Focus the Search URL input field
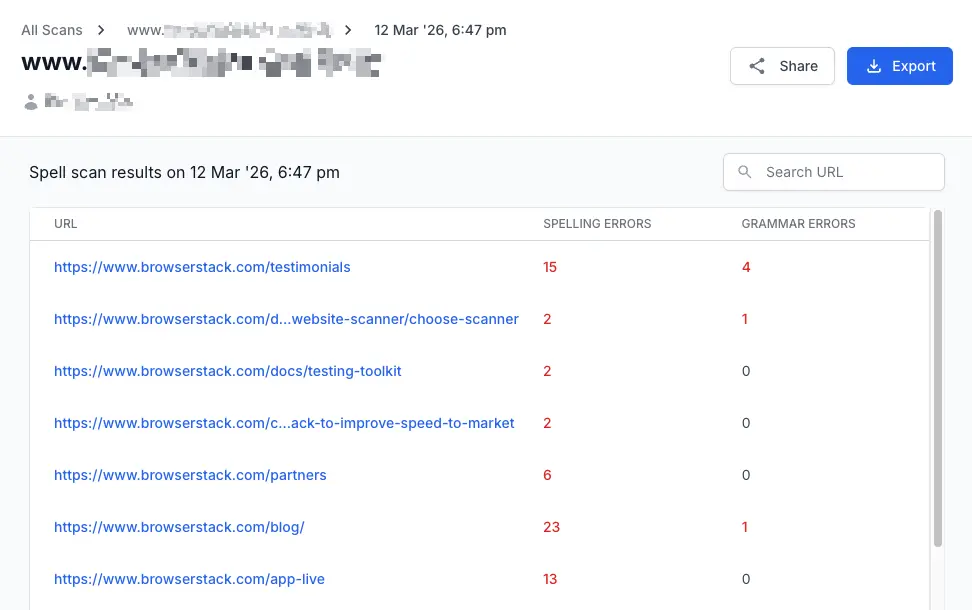This screenshot has width=972, height=610. coord(845,172)
